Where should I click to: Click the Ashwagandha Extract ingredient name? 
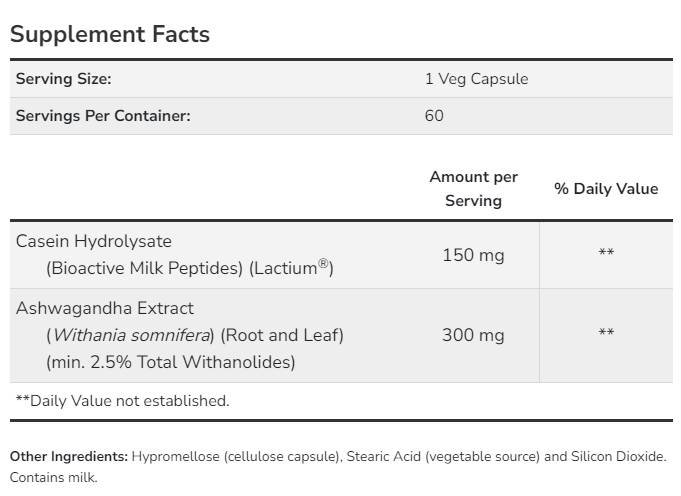point(105,308)
